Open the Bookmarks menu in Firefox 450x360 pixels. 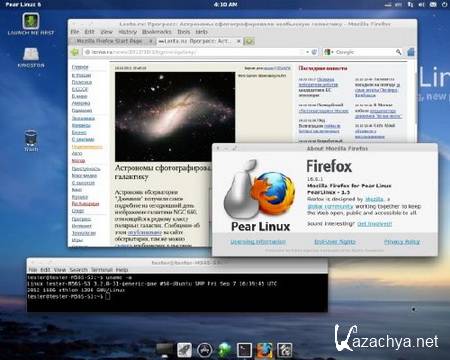pos(157,32)
